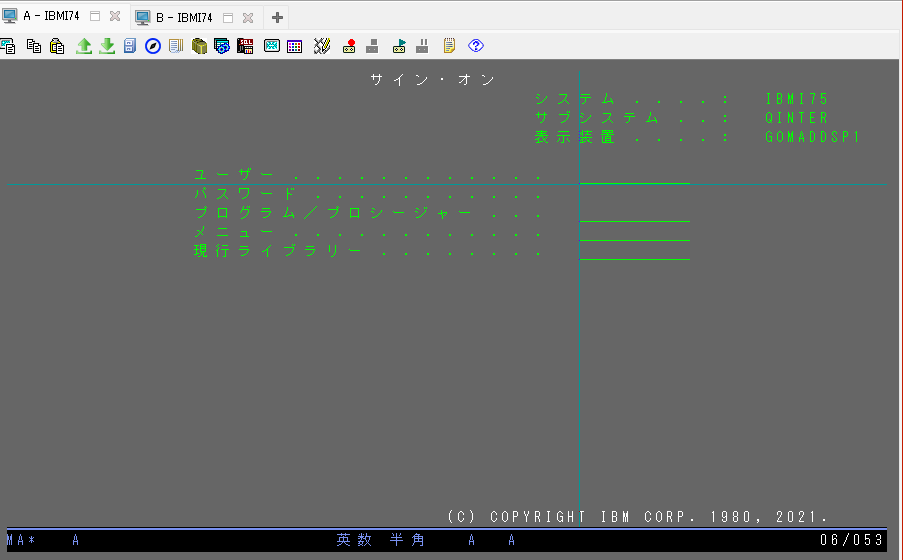The image size is (903, 560).
Task: Click the display device GOMADDSP1
Action: click(x=813, y=137)
